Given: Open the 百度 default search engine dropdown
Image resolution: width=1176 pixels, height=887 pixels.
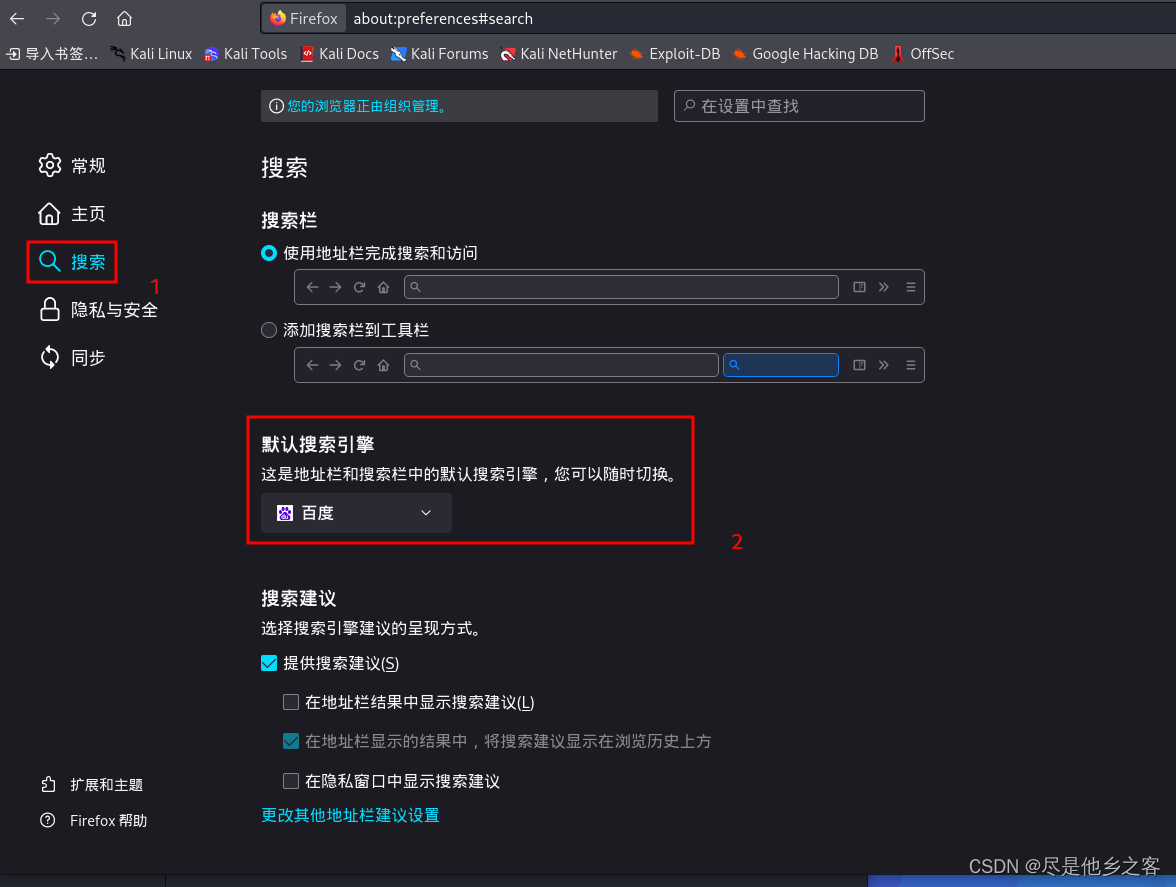Looking at the screenshot, I should pyautogui.click(x=356, y=513).
